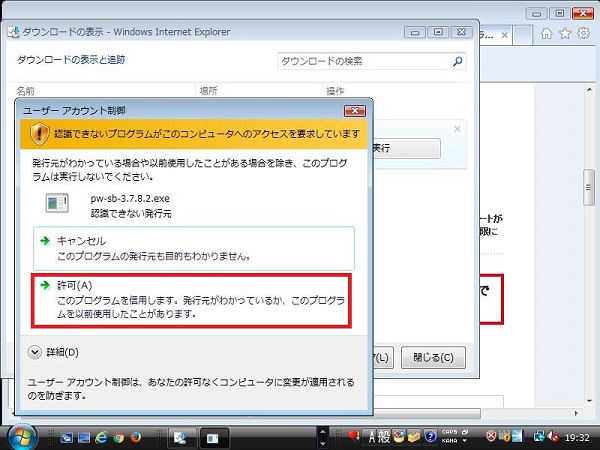
Task: Click the IE page scrollbar down arrow
Action: (x=589, y=401)
